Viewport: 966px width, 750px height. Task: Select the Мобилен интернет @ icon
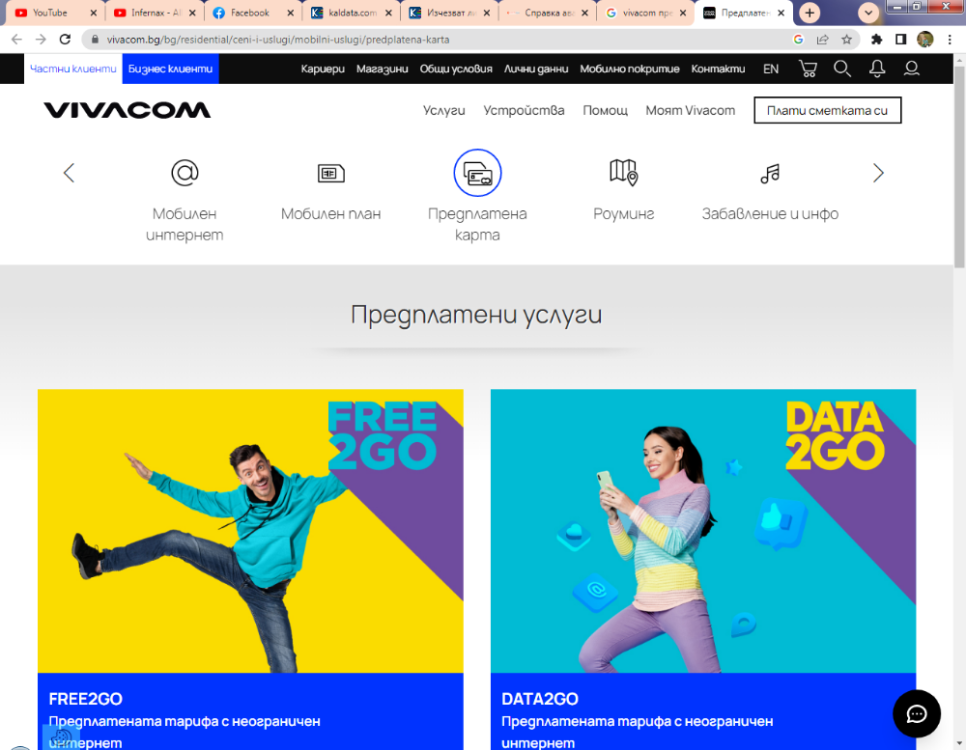pos(184,173)
